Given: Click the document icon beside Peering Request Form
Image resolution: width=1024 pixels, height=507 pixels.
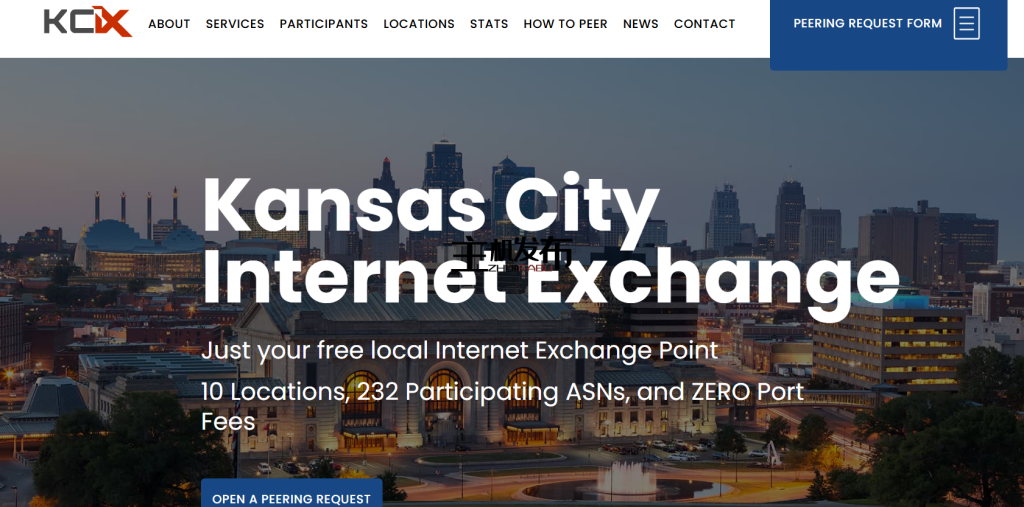Looking at the screenshot, I should pyautogui.click(x=967, y=24).
